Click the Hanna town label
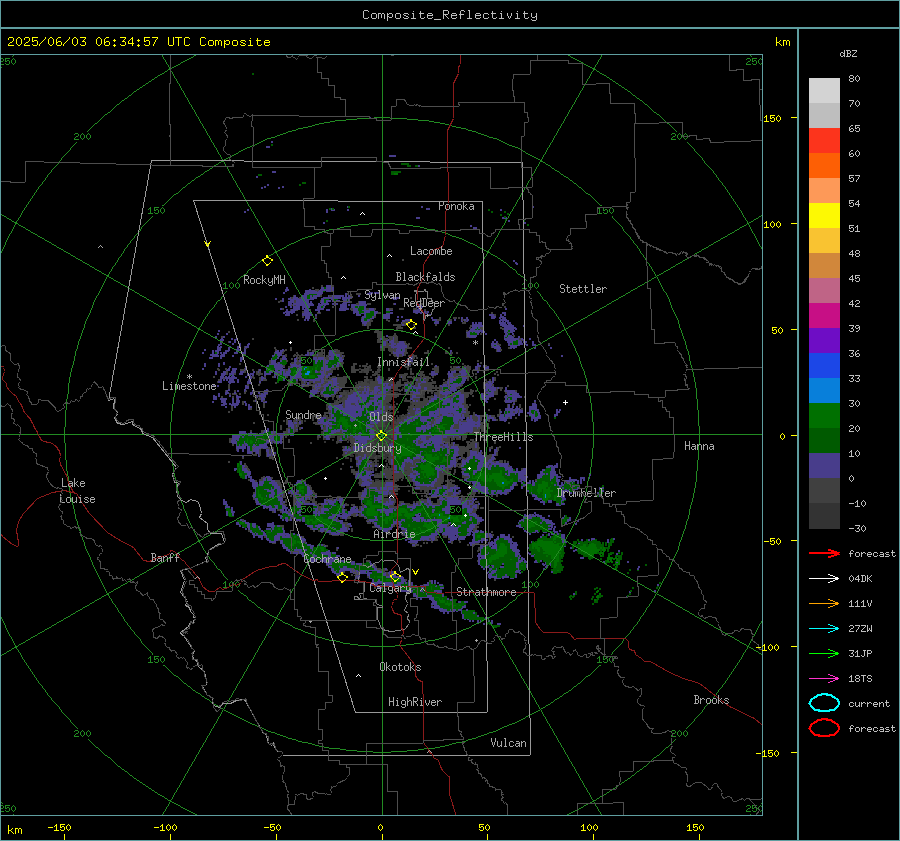The image size is (900, 841). point(699,445)
